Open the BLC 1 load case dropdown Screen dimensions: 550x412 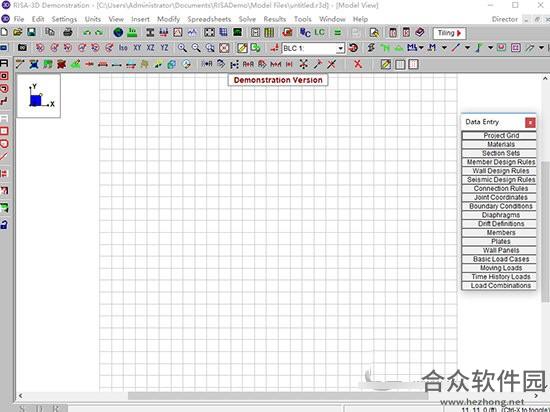tap(340, 48)
